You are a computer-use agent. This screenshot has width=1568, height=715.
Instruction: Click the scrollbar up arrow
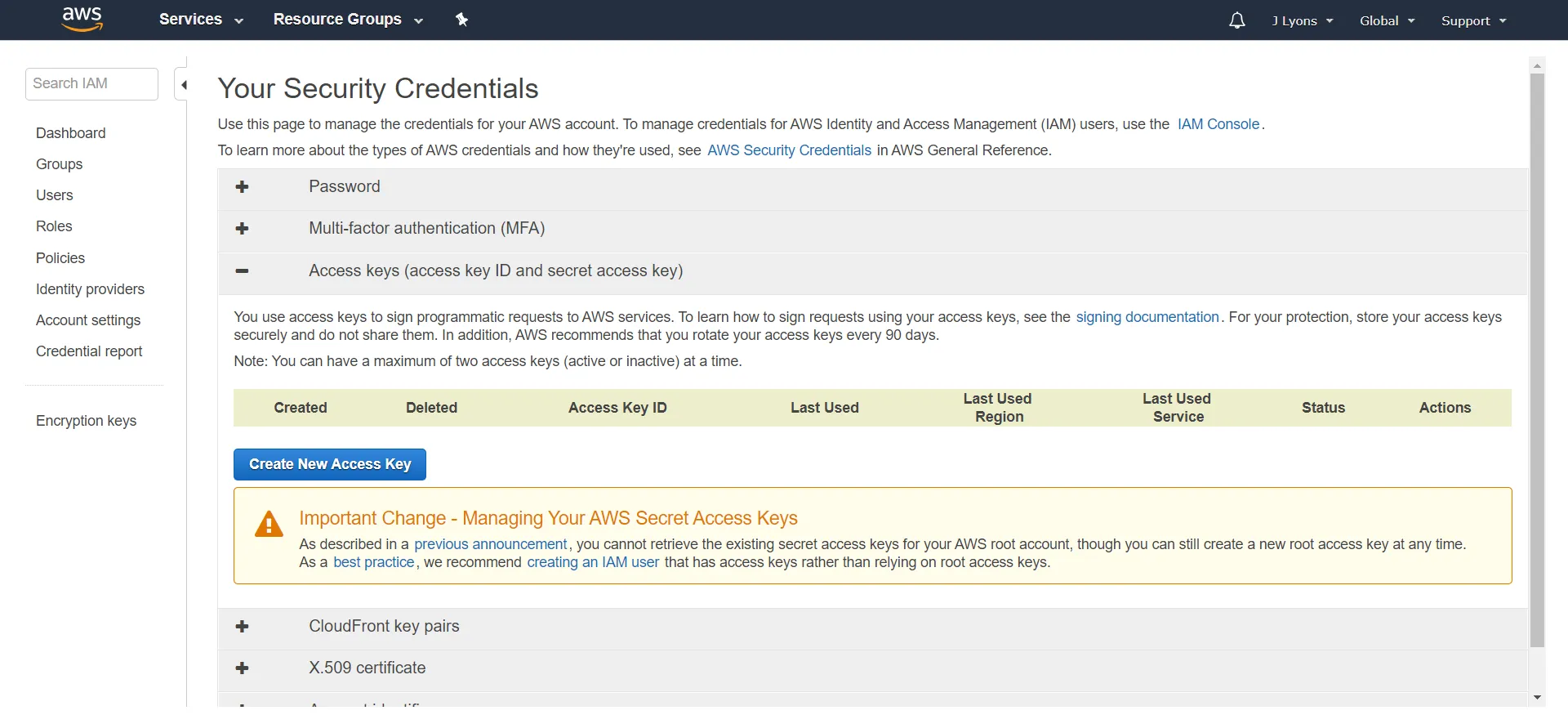(x=1537, y=65)
